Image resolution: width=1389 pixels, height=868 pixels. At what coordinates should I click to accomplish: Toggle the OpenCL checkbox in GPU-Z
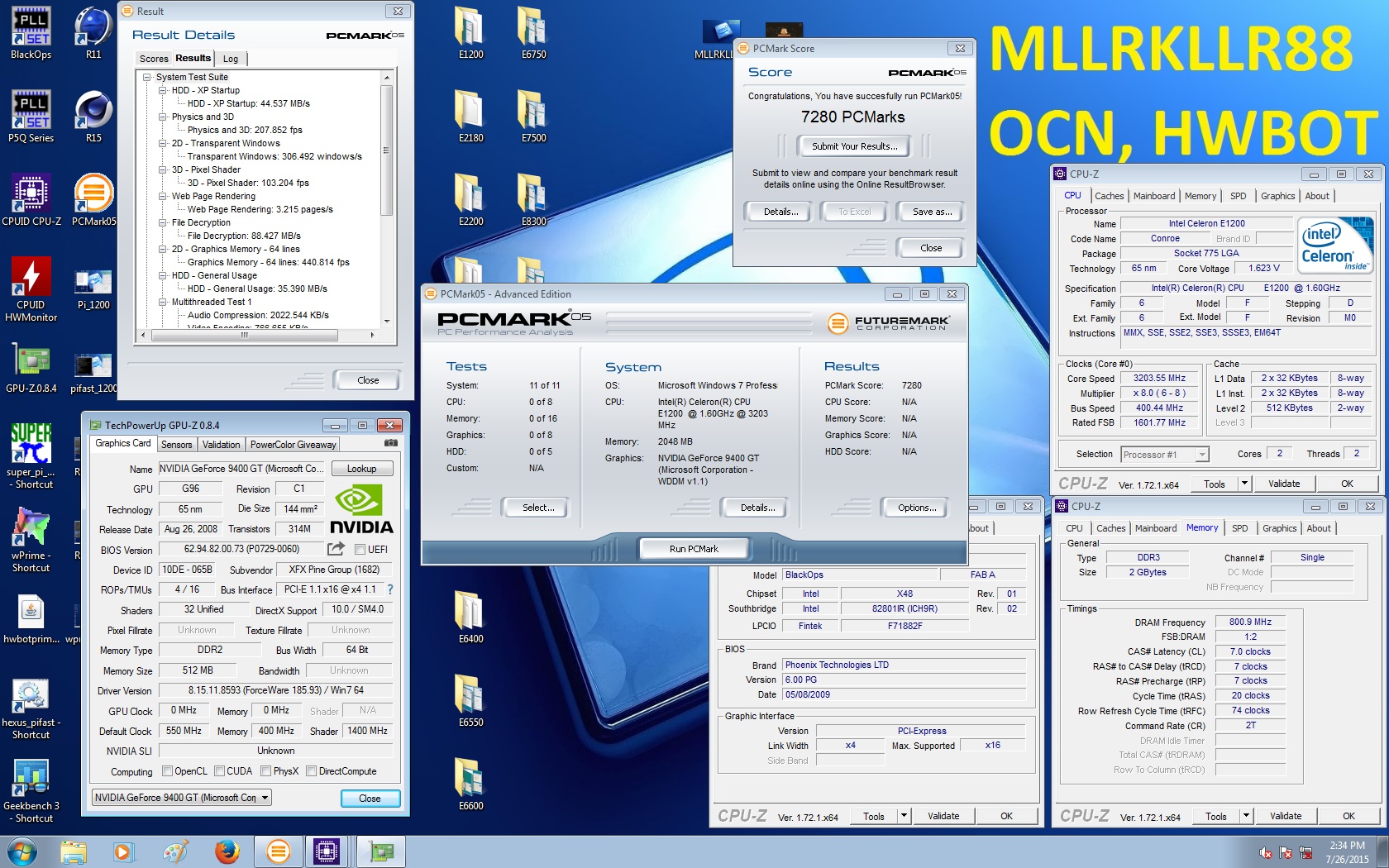[167, 771]
